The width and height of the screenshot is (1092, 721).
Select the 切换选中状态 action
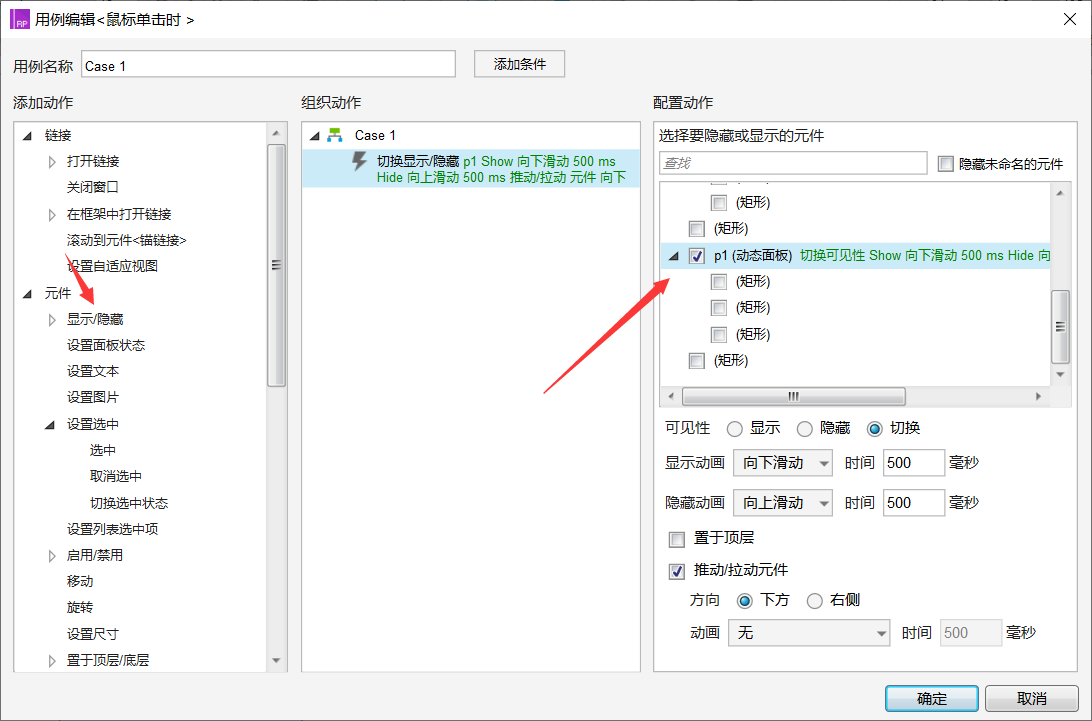[x=129, y=504]
